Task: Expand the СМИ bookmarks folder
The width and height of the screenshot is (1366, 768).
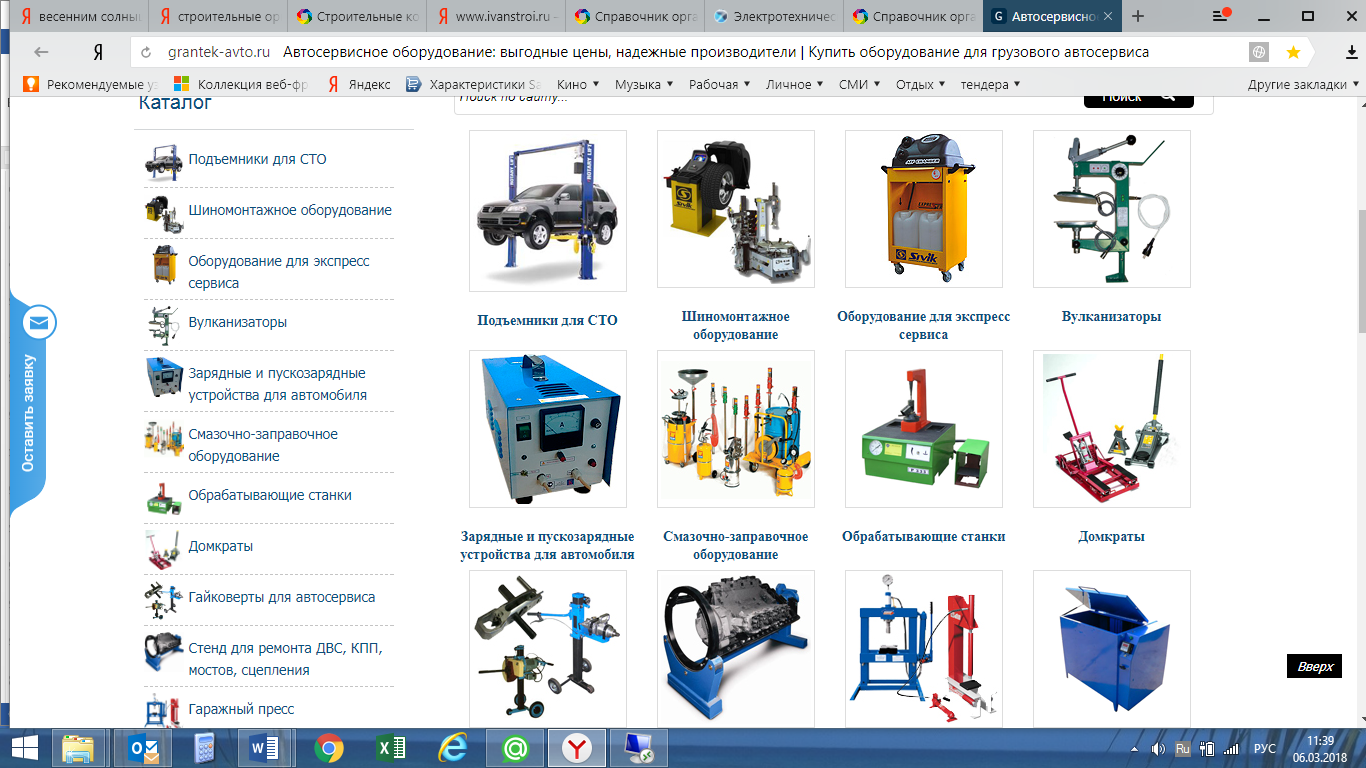Action: coord(860,85)
